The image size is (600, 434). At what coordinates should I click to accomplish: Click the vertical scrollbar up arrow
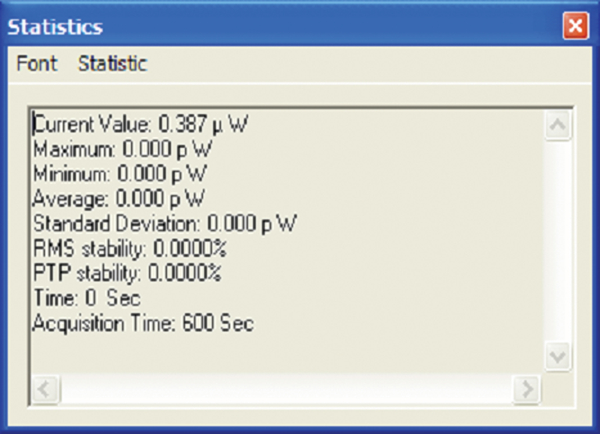point(556,124)
